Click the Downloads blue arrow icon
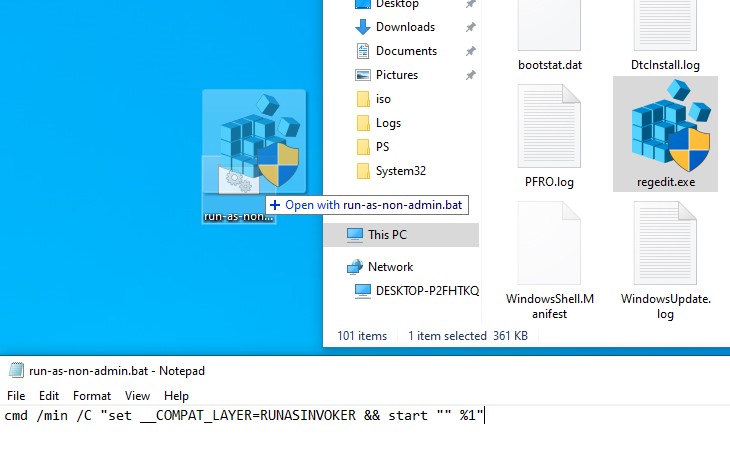Viewport: 730px width, 458px height. [x=363, y=27]
